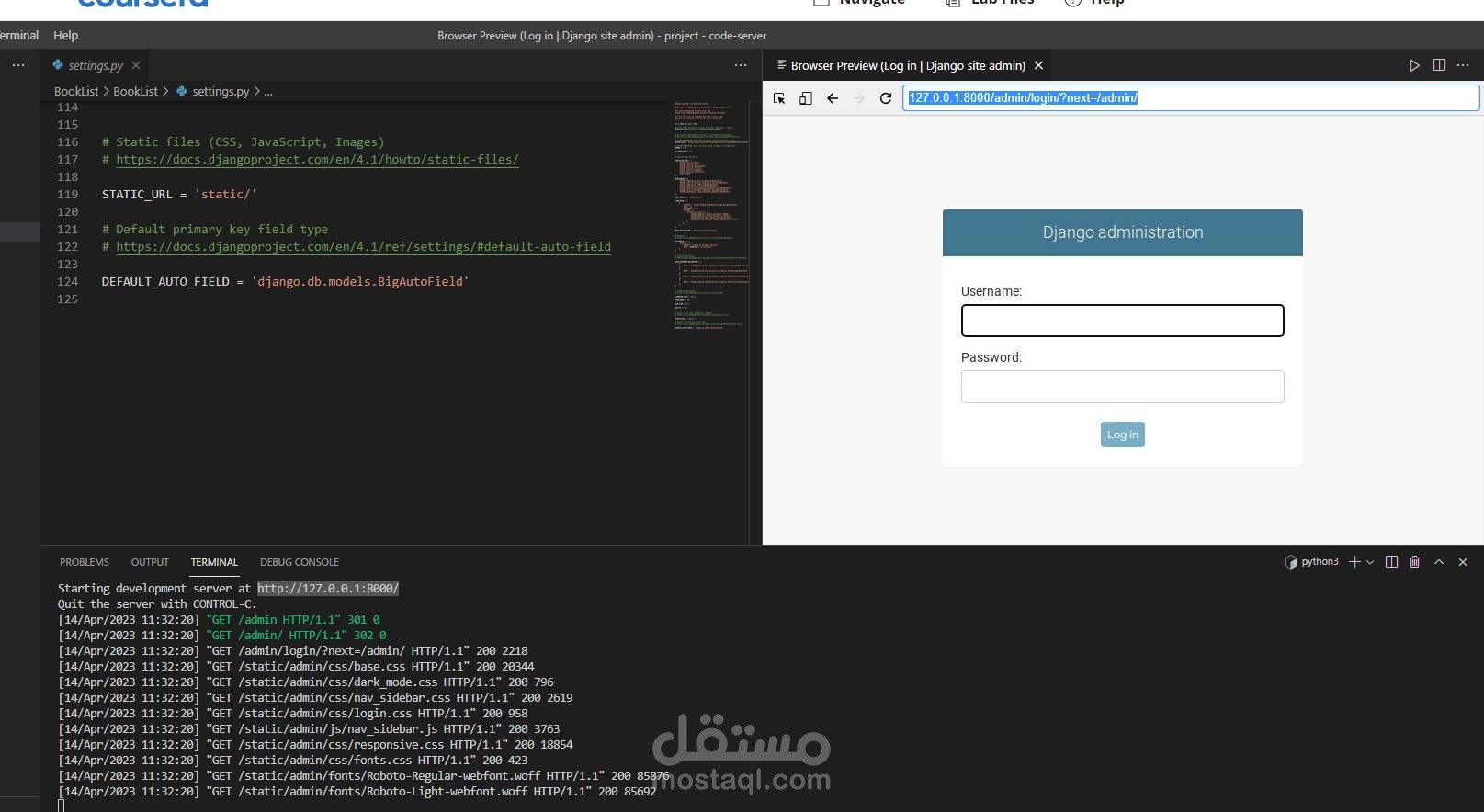The width and height of the screenshot is (1484, 812).
Task: Open Browser Preview pane more actions
Action: (1463, 65)
